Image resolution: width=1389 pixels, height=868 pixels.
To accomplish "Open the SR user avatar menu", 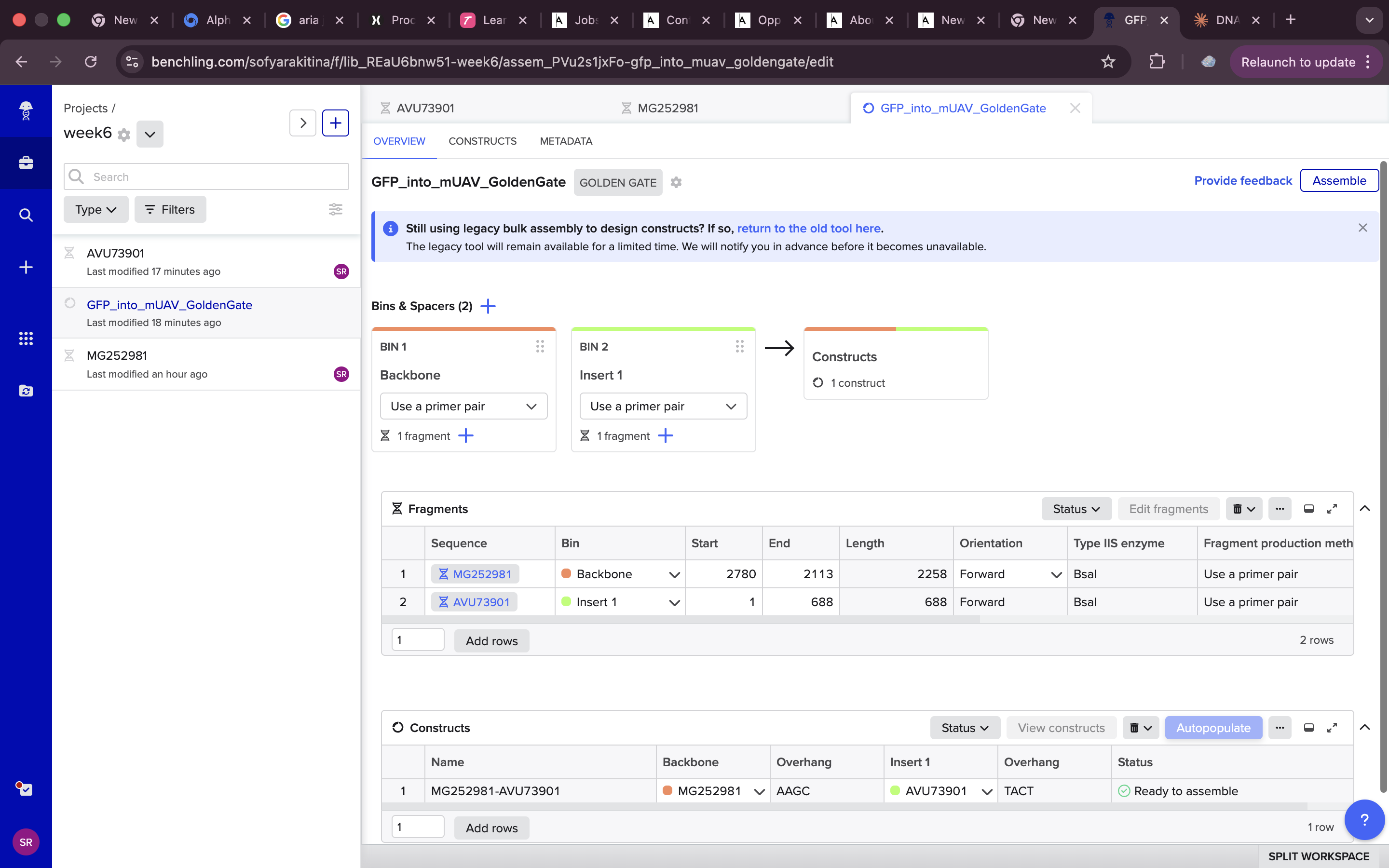I will tap(26, 842).
